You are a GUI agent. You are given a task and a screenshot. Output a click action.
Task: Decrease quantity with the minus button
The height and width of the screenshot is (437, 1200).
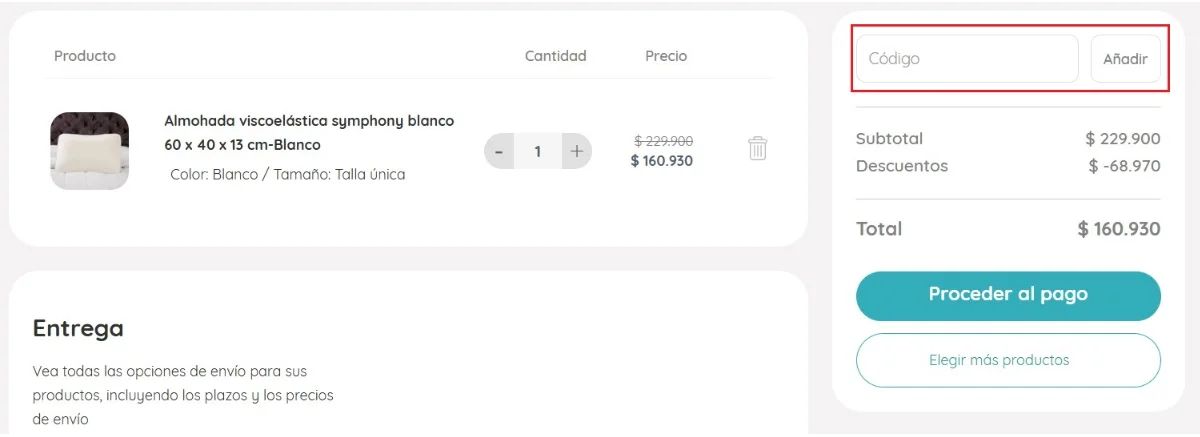(499, 151)
